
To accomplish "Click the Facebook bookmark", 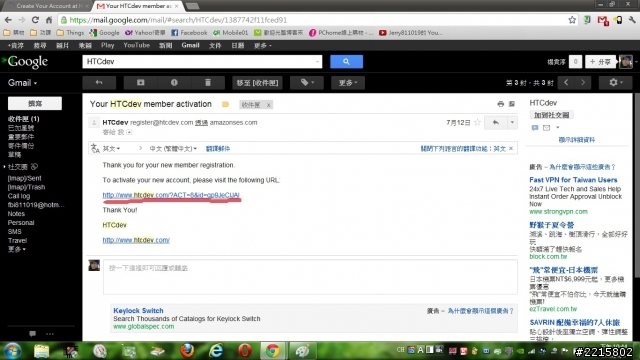I will pos(189,33).
